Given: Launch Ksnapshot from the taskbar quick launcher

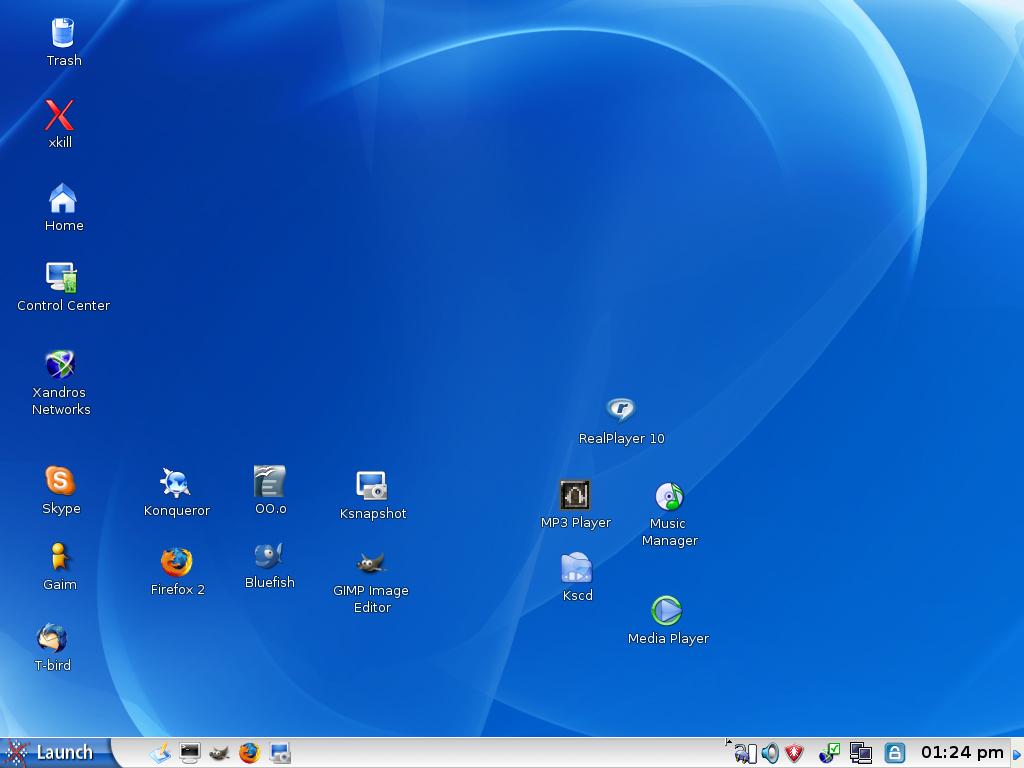Looking at the screenshot, I should [280, 753].
